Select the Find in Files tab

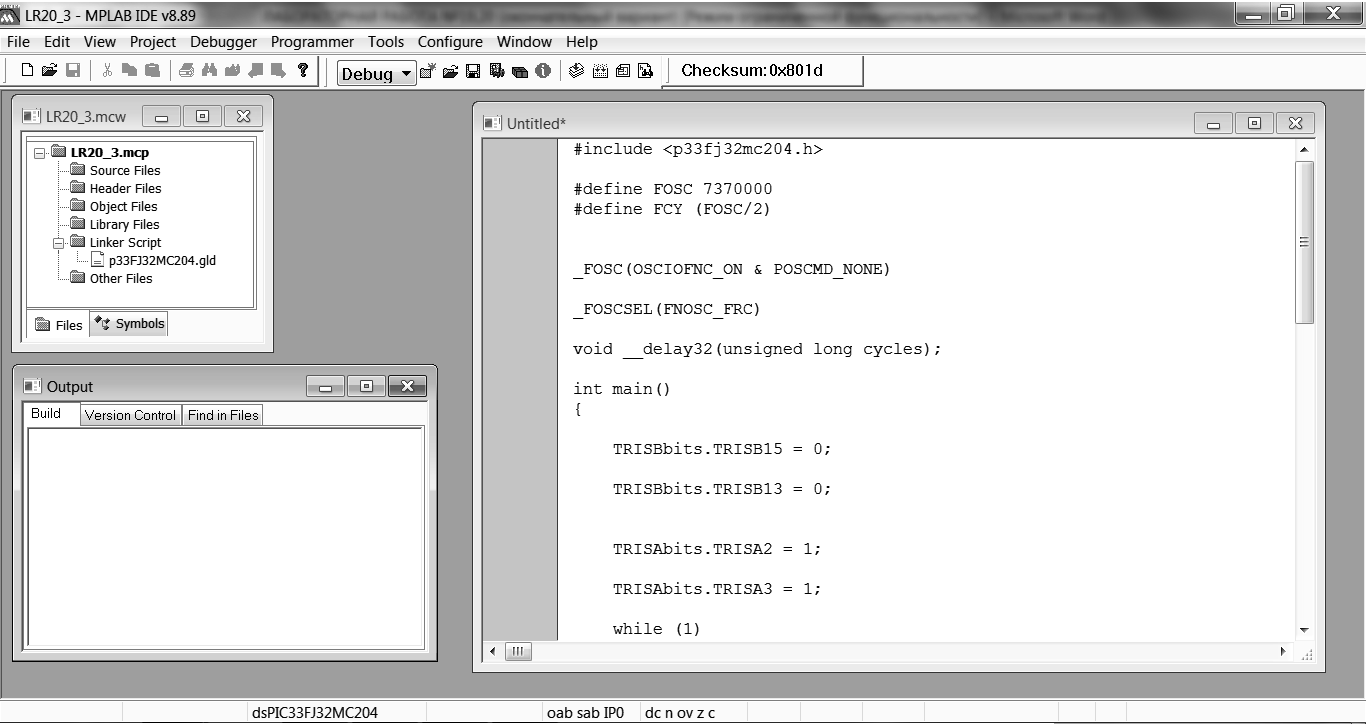[x=223, y=415]
